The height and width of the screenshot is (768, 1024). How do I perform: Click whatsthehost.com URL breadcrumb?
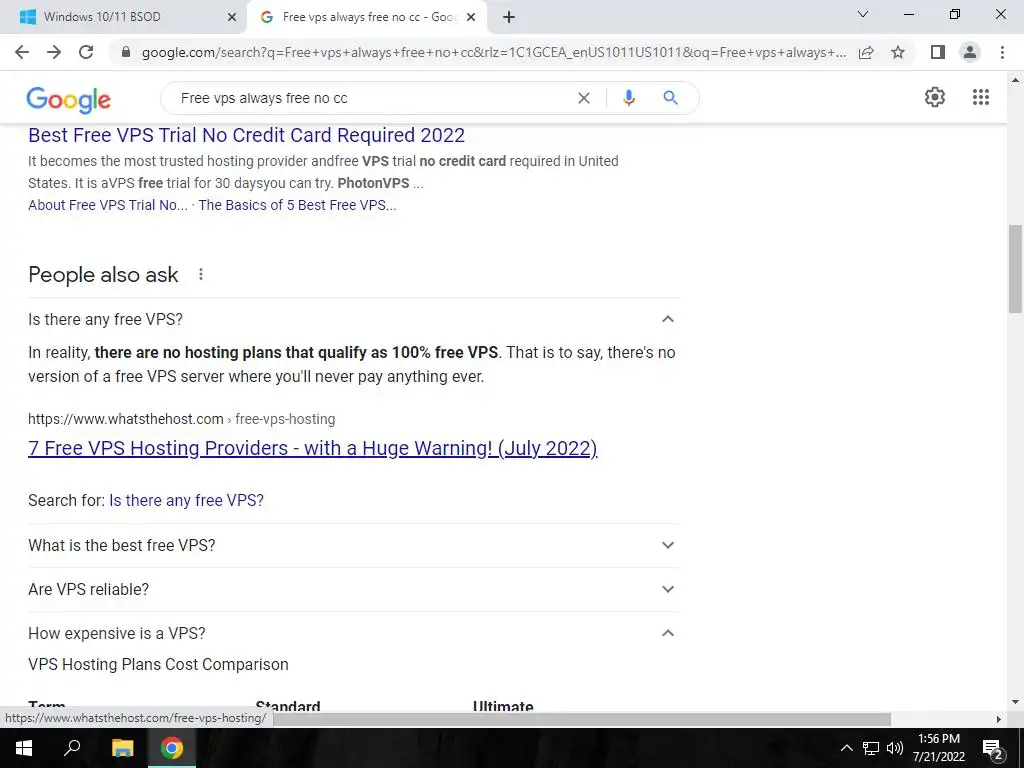(182, 419)
